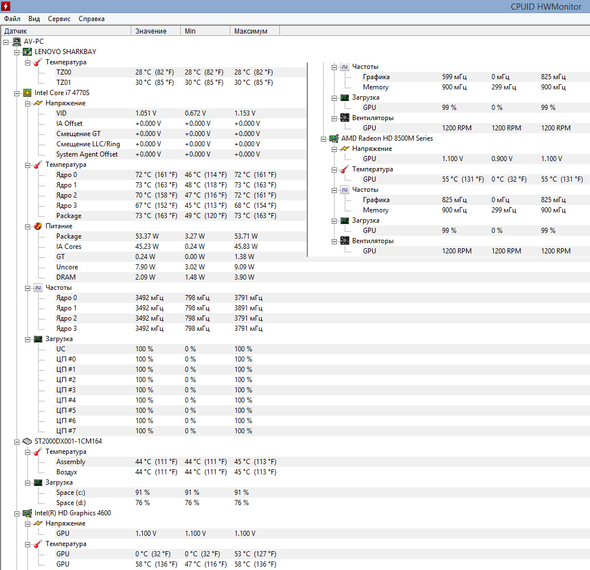Click the ST2000DX001 hard drive icon
The height and width of the screenshot is (570, 590).
[x=27, y=441]
